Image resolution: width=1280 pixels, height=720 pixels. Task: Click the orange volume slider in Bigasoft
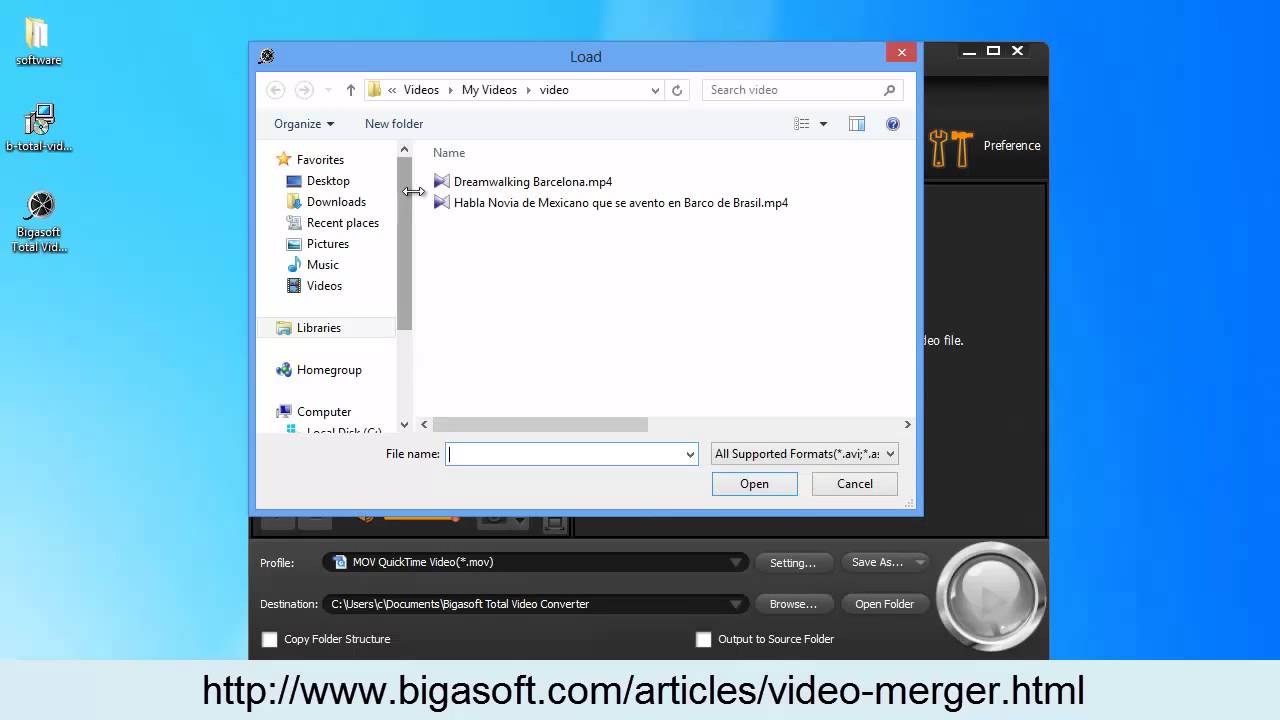point(420,517)
